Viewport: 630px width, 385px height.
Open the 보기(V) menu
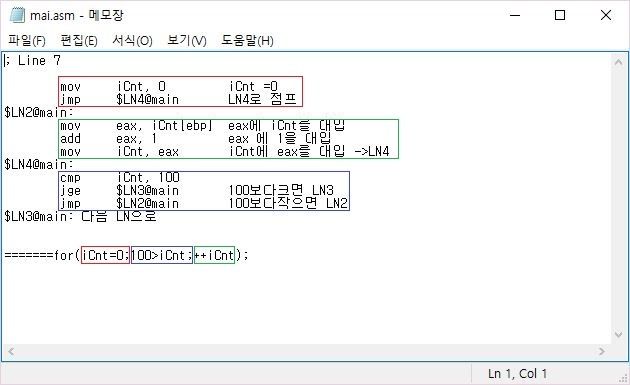(187, 40)
